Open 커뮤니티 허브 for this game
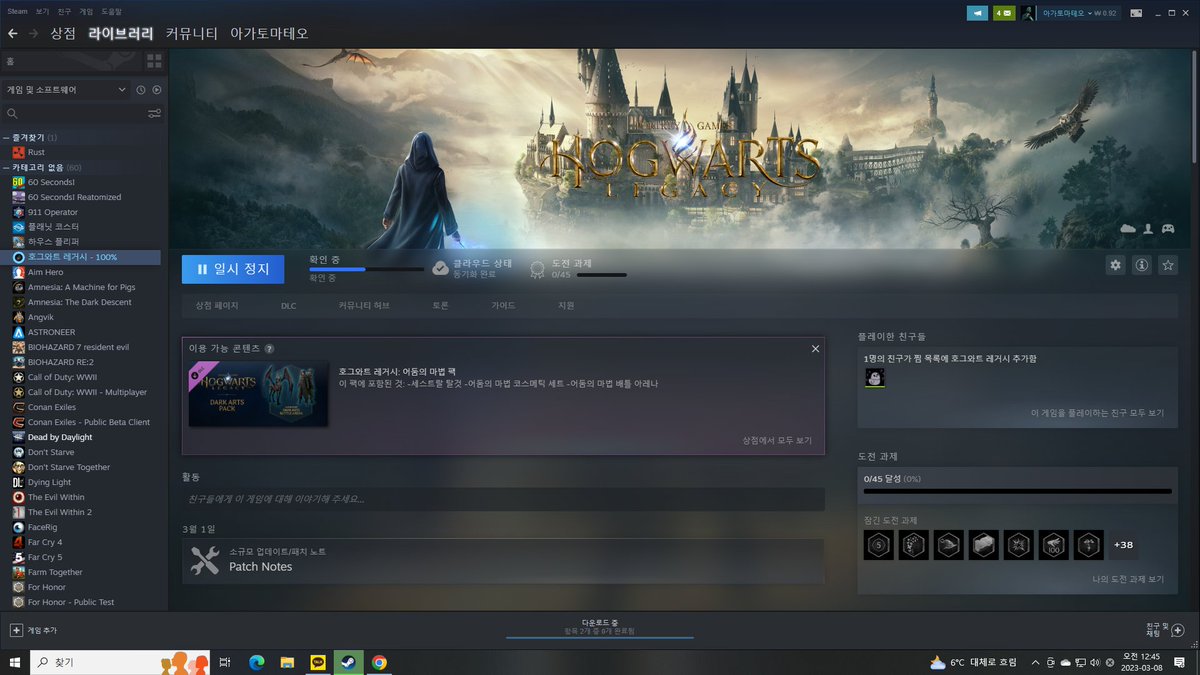This screenshot has width=1200, height=675. [364, 305]
